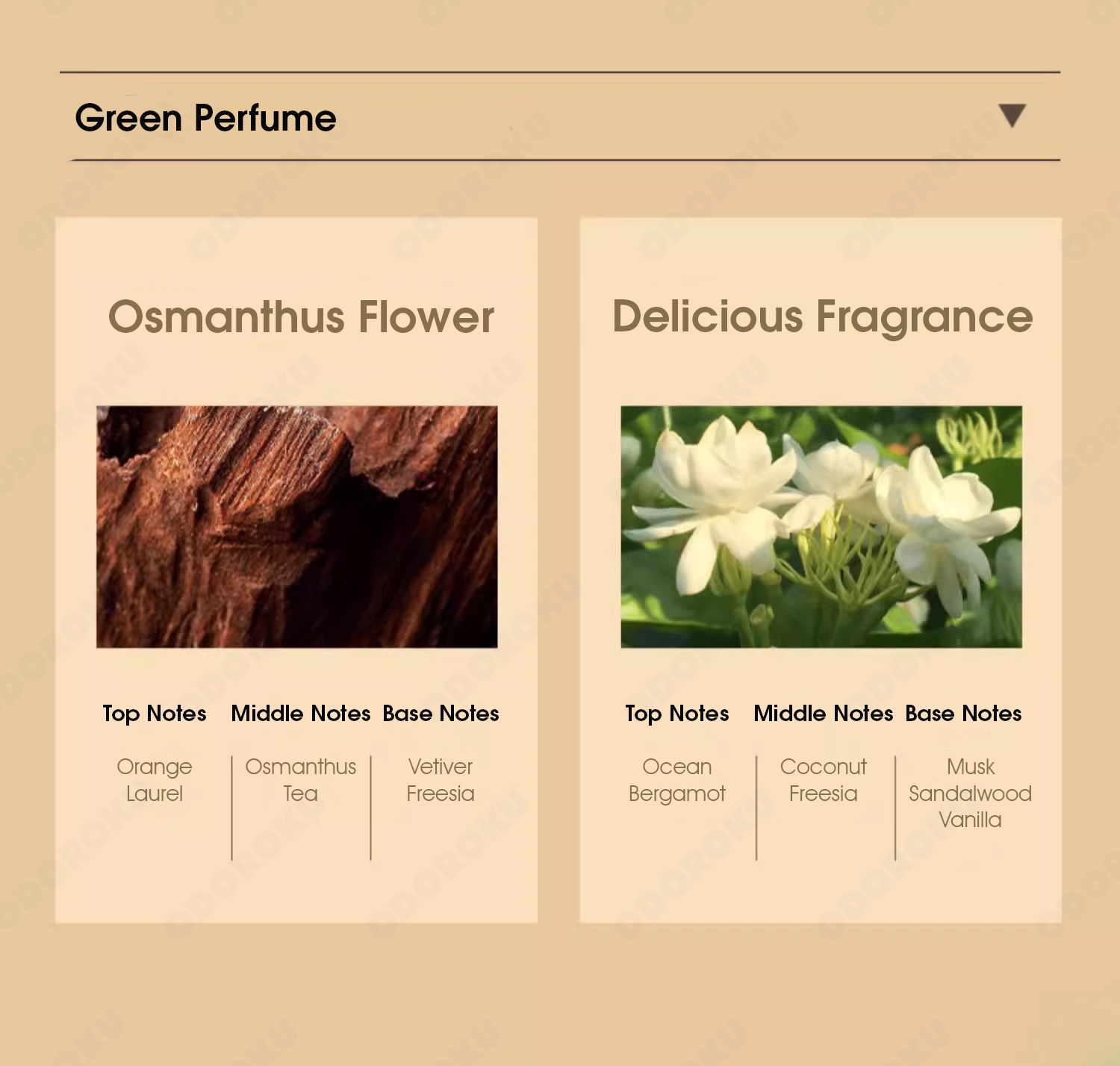Image resolution: width=1120 pixels, height=1066 pixels.
Task: Collapse the Green Perfume section arrow
Action: (1012, 116)
